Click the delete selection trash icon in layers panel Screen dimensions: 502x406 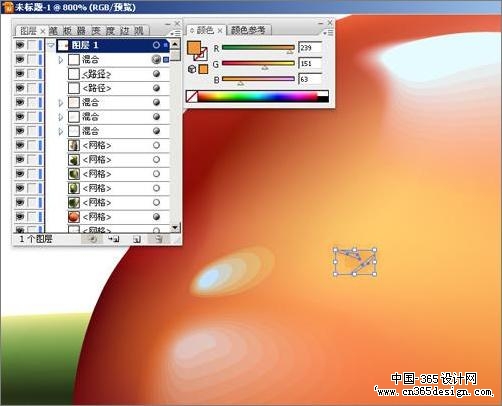click(x=158, y=239)
